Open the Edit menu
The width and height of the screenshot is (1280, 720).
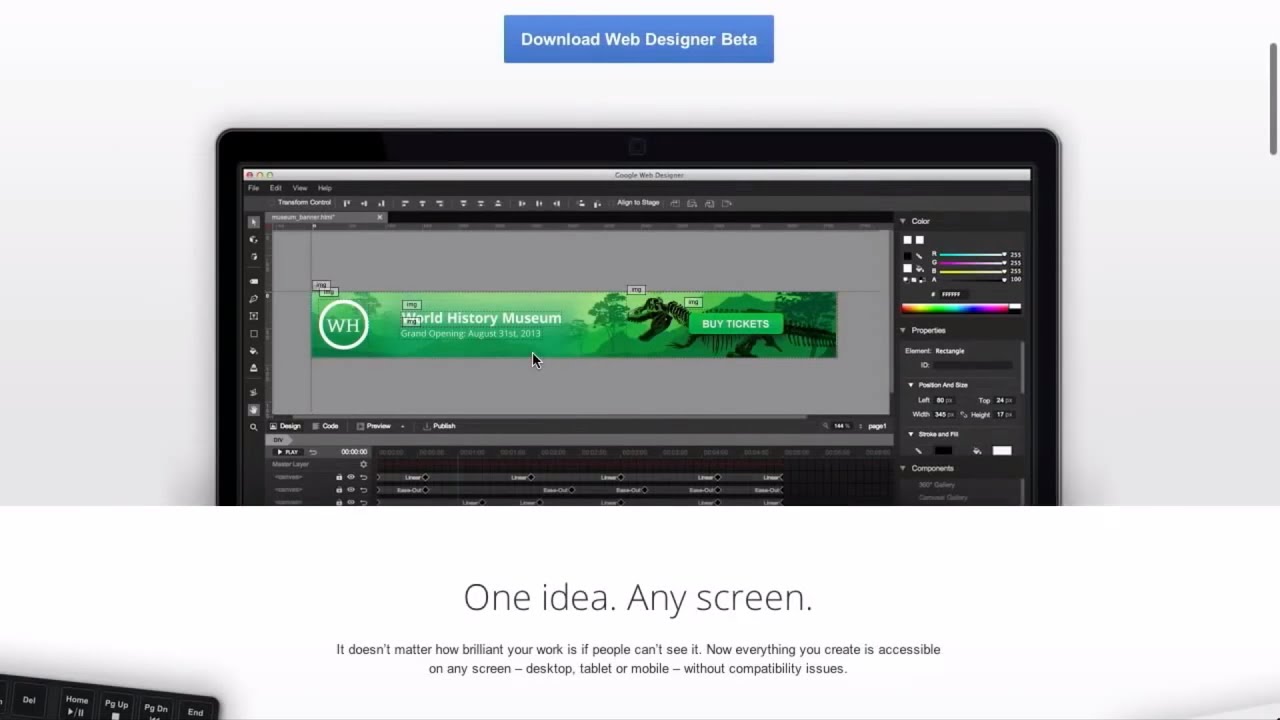coord(275,188)
